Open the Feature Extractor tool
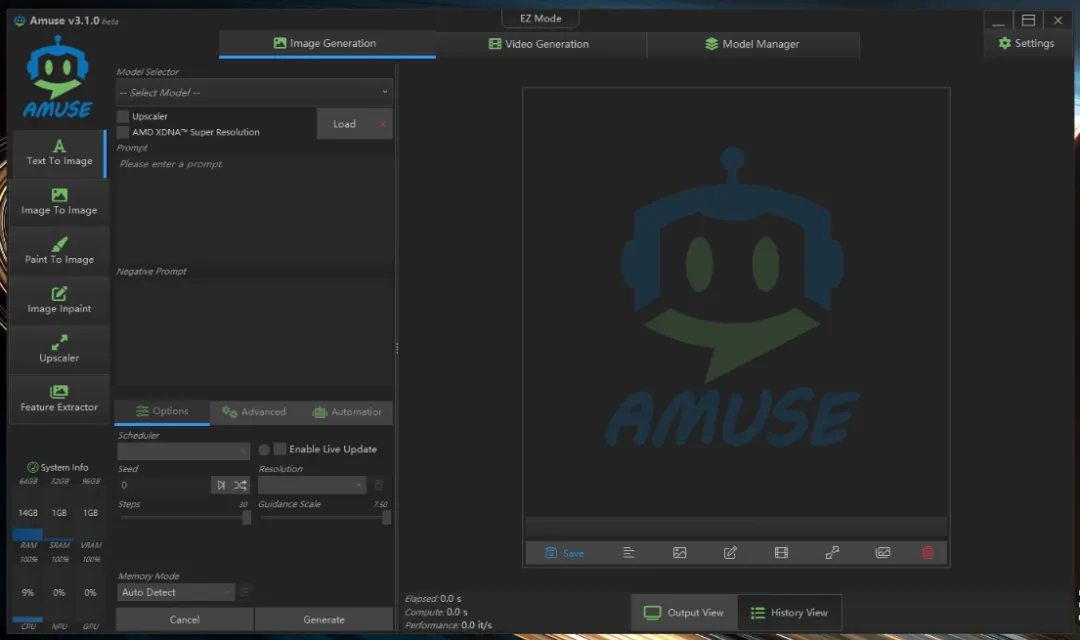The image size is (1080, 640). (x=59, y=398)
